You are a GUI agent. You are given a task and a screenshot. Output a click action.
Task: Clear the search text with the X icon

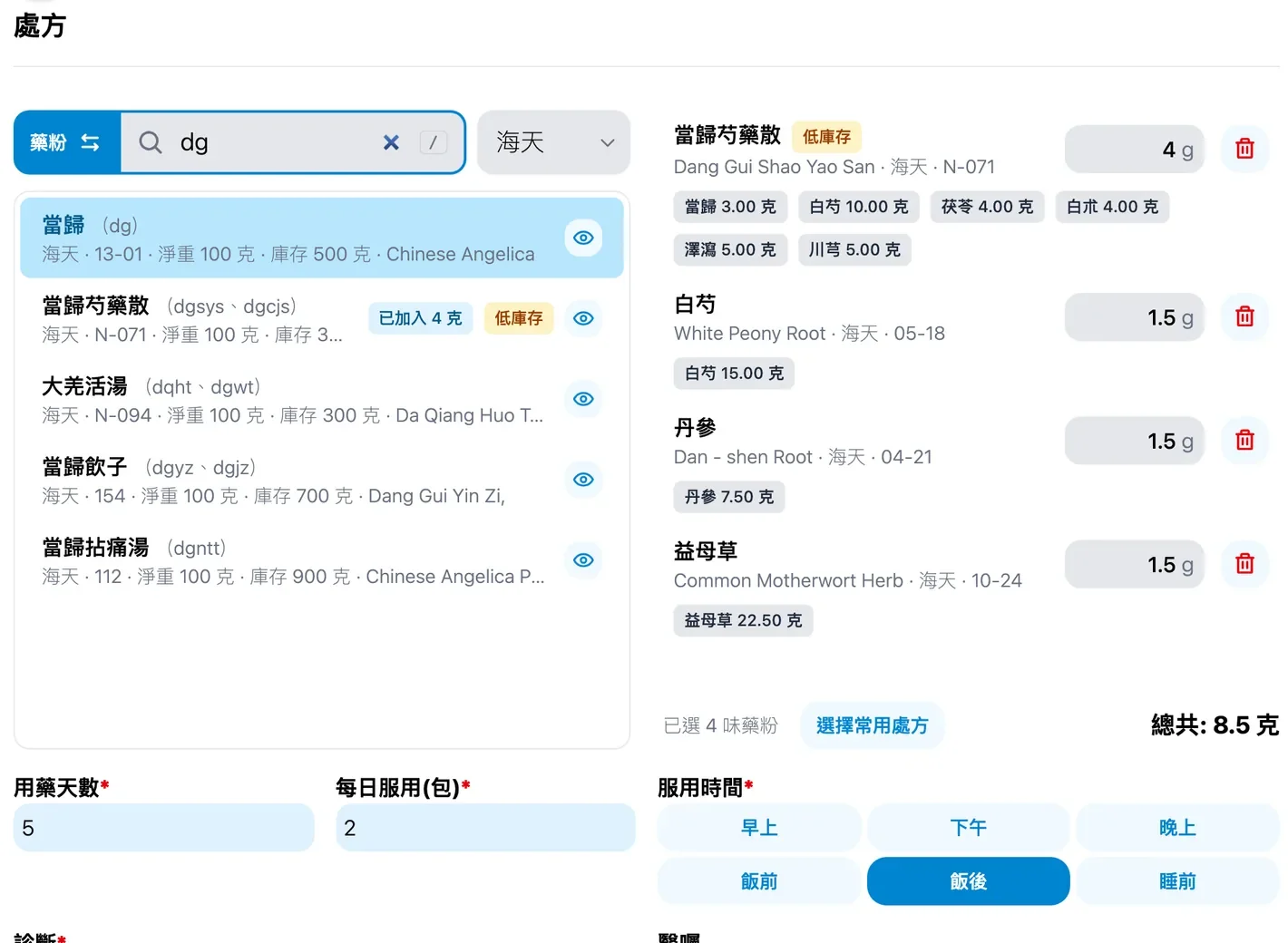tap(391, 142)
